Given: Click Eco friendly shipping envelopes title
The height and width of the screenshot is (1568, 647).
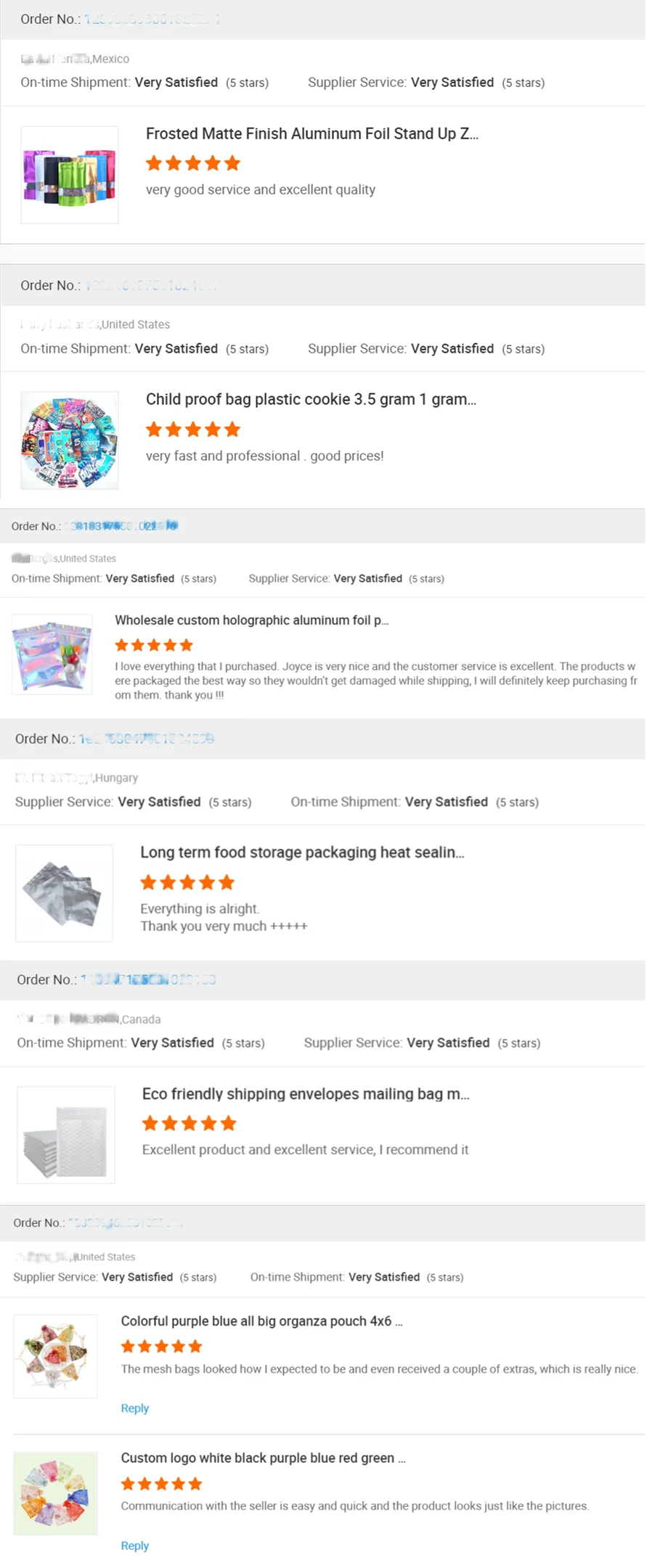Looking at the screenshot, I should coord(306,1093).
